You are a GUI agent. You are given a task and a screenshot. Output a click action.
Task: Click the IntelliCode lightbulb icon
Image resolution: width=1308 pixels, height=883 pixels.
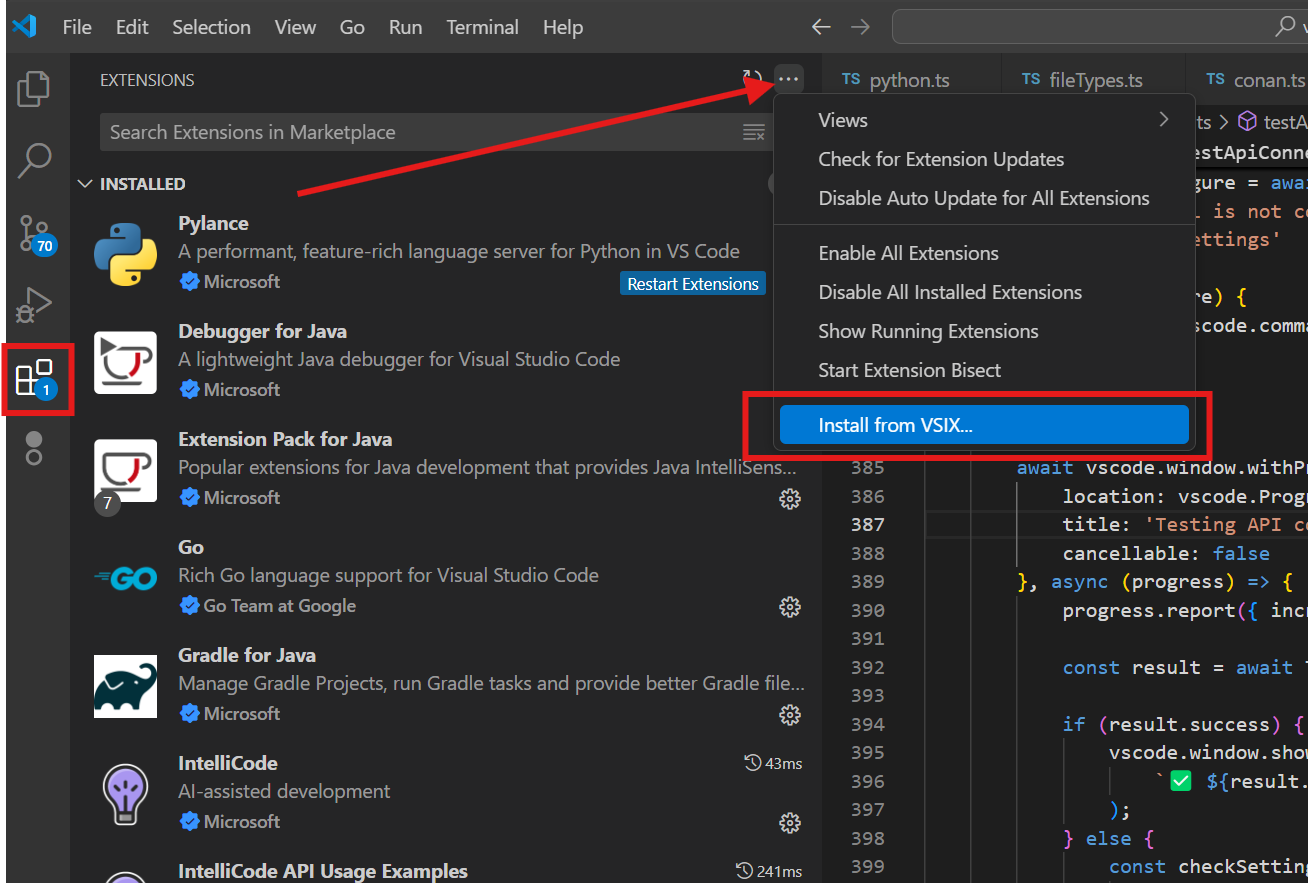pos(126,794)
